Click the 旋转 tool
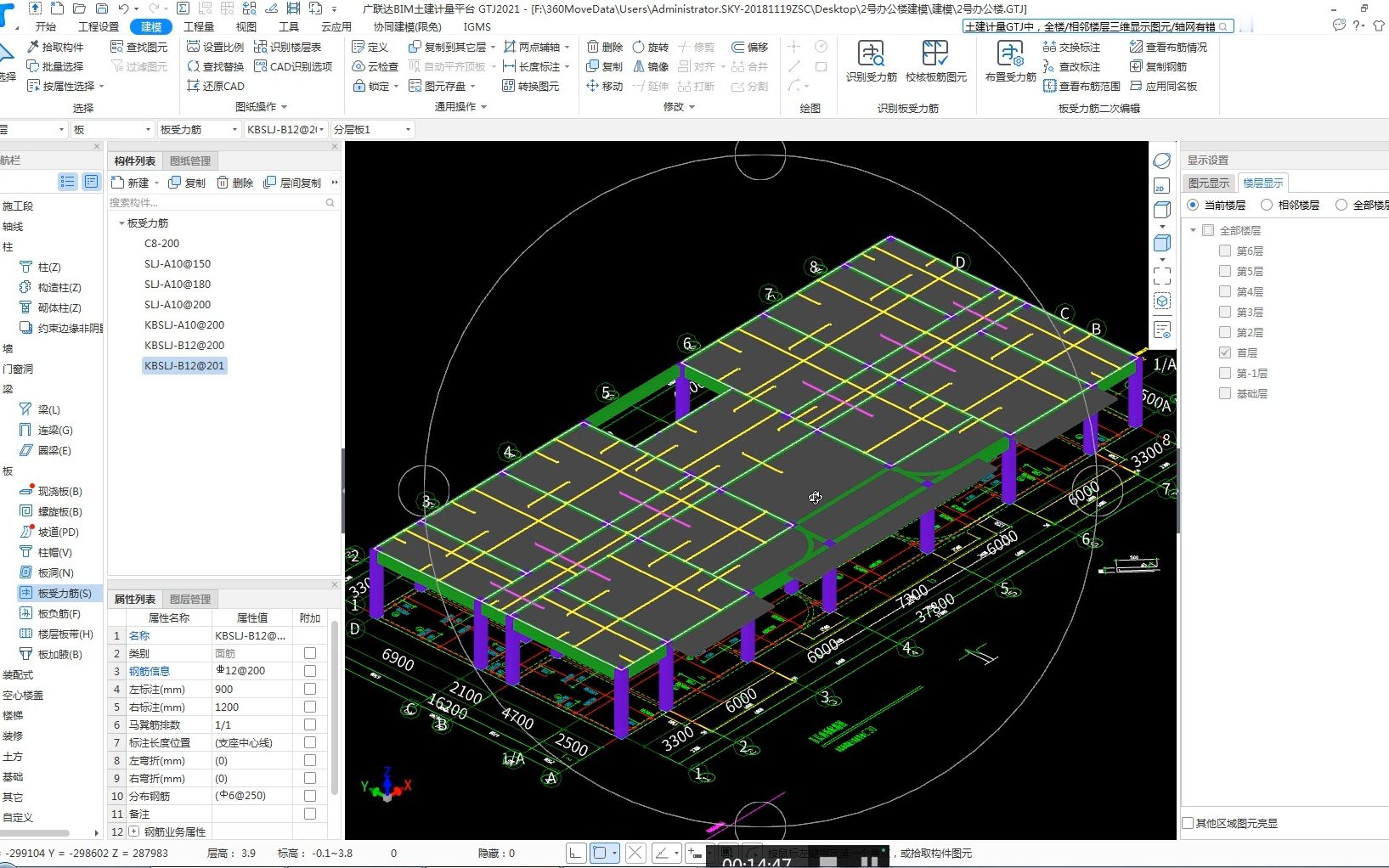 point(650,47)
